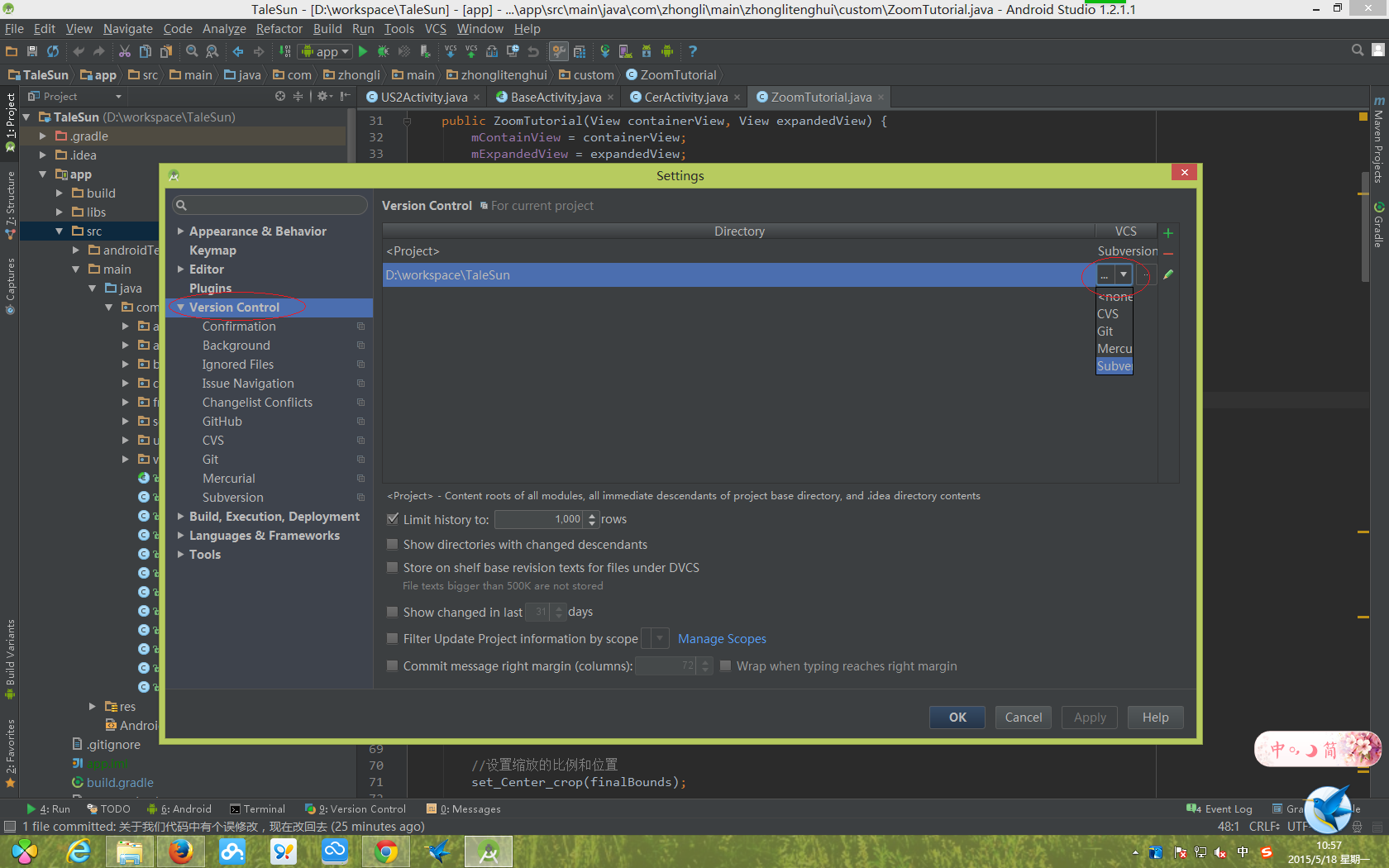Remove the mapping with red minus icon
The image size is (1389, 868).
[1168, 254]
